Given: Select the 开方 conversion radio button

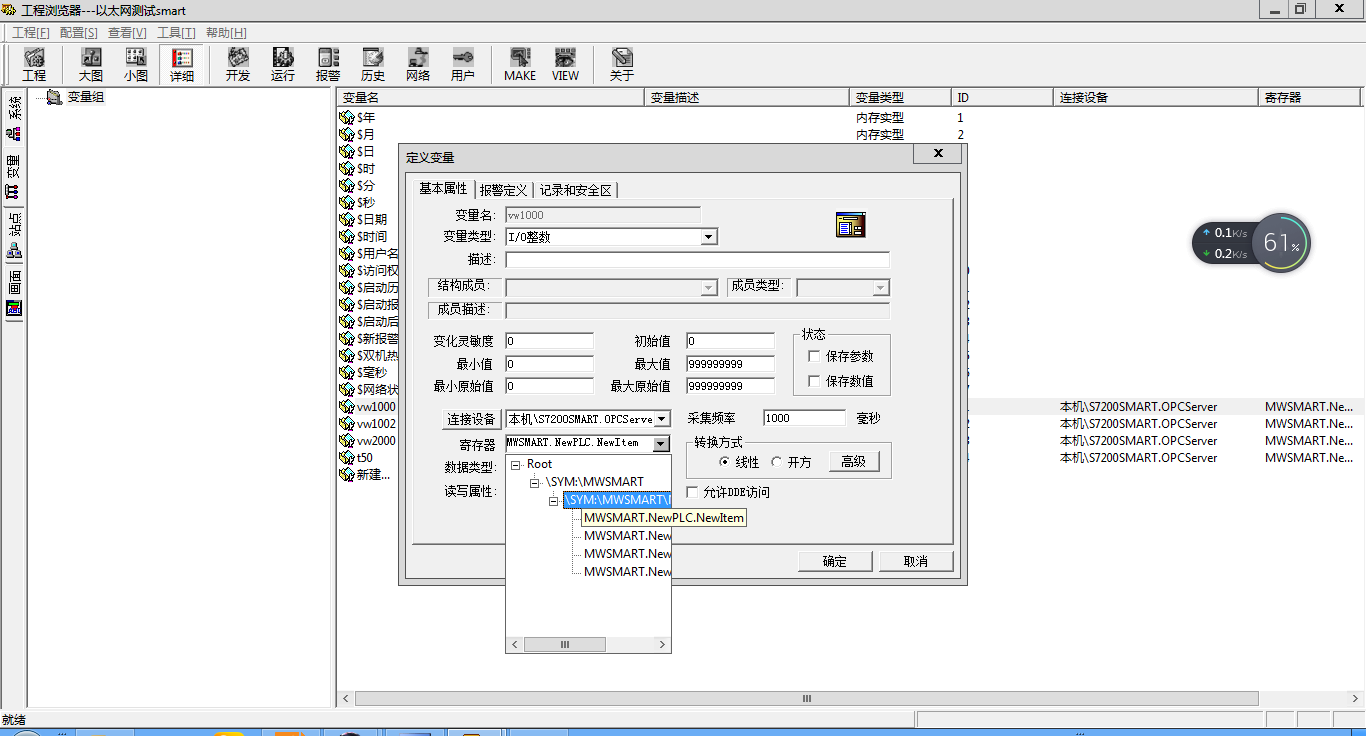Looking at the screenshot, I should tap(776, 462).
